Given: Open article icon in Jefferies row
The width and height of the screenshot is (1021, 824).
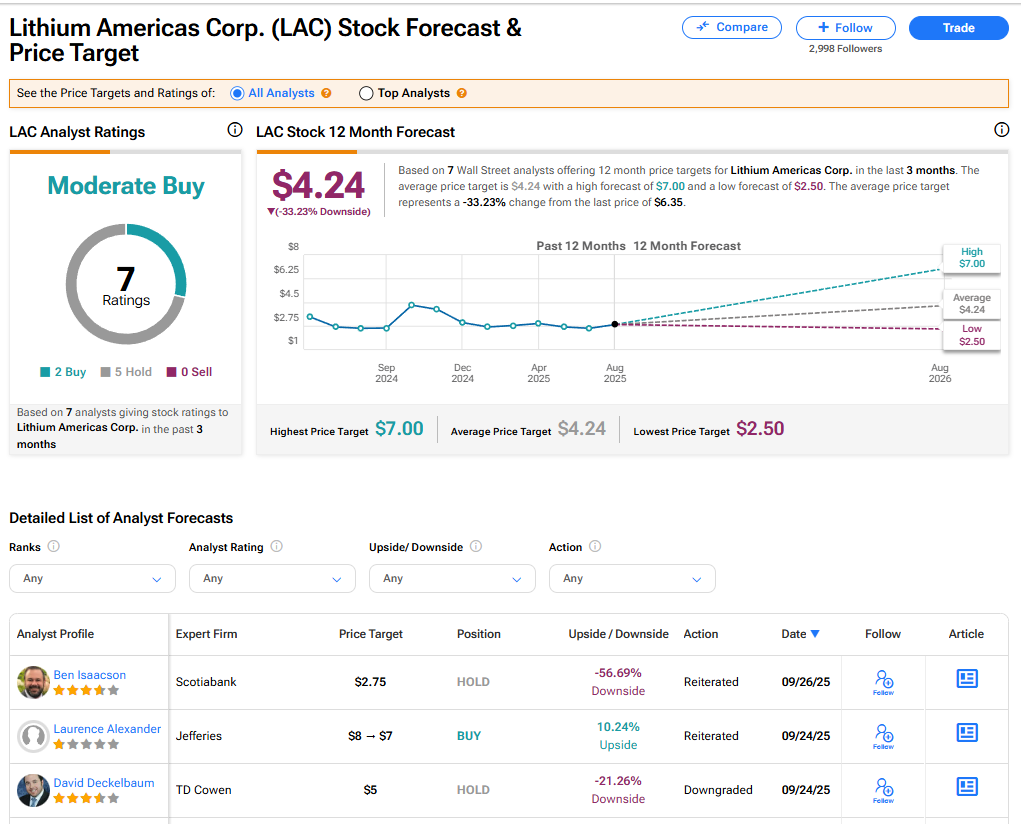Looking at the screenshot, I should click(x=967, y=733).
